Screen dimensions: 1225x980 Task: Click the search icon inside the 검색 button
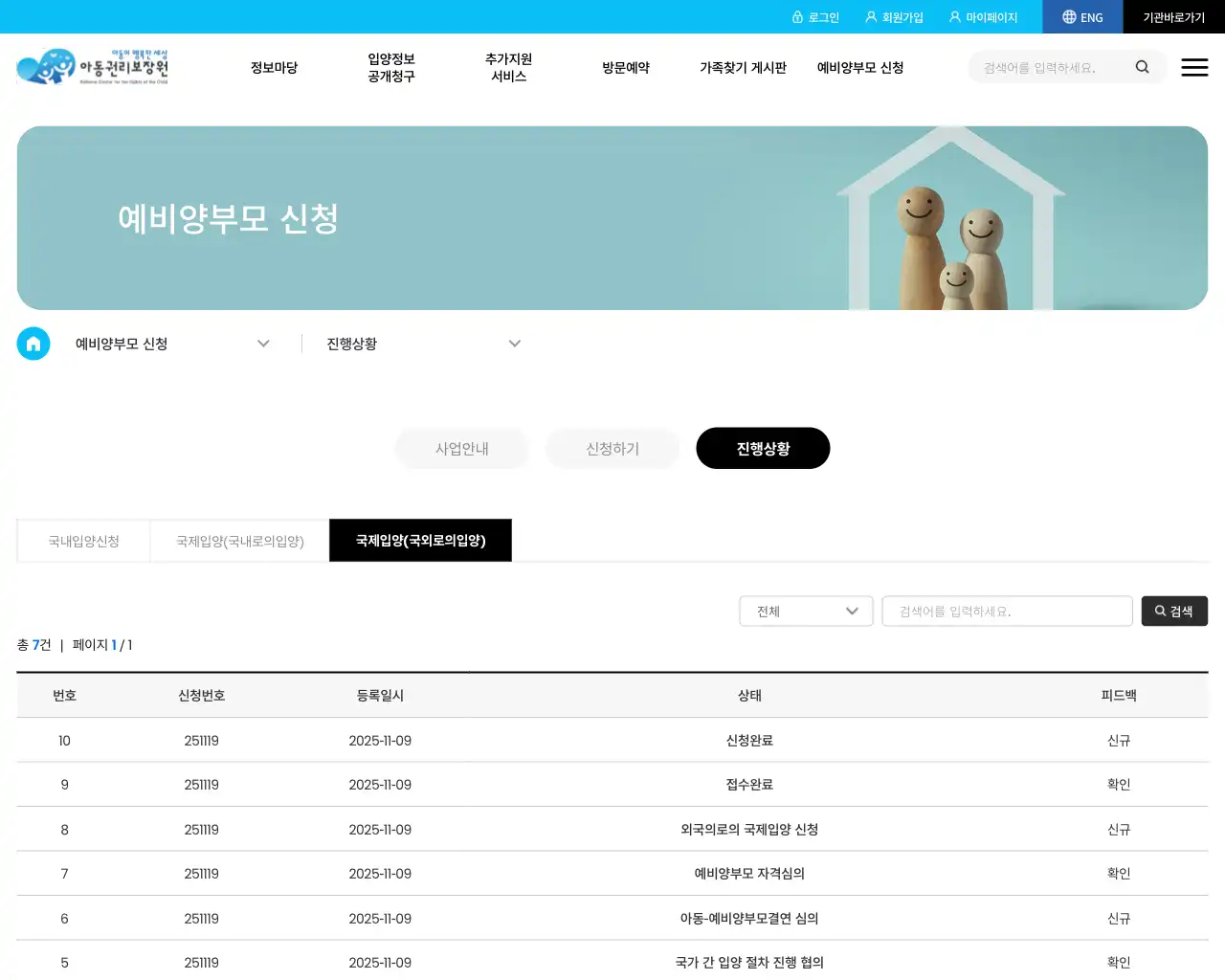(1159, 611)
